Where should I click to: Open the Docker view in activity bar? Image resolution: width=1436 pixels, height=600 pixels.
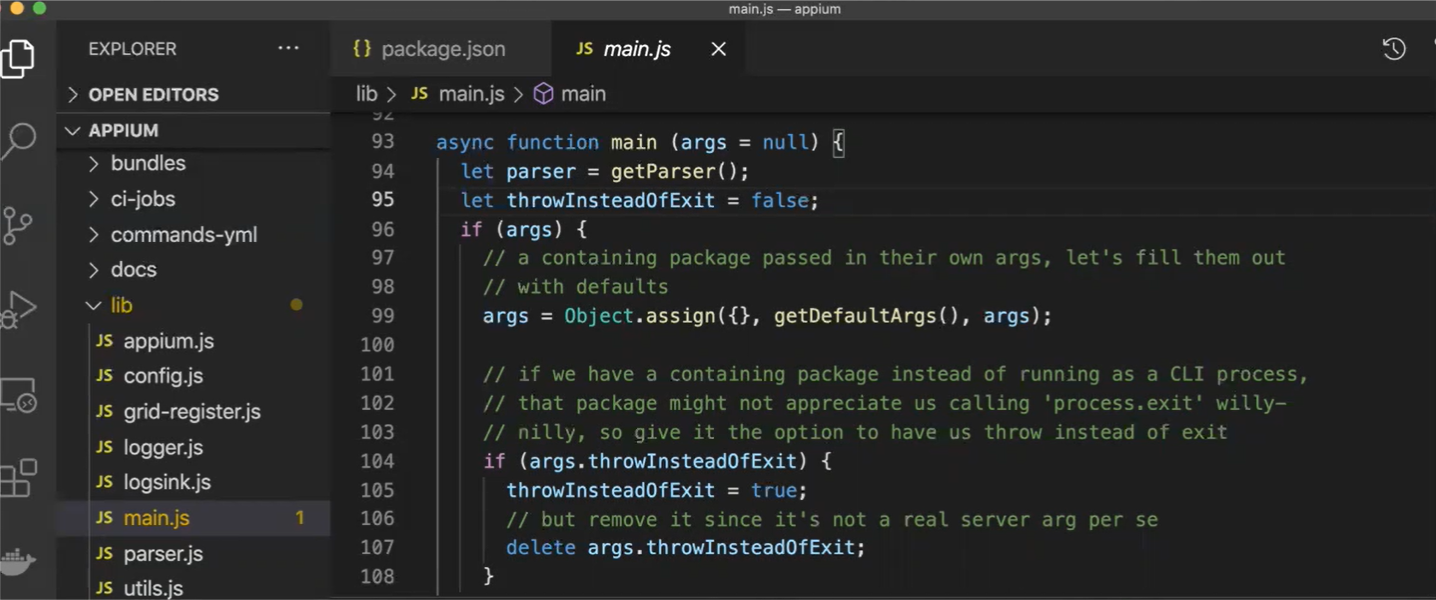pyautogui.click(x=17, y=562)
